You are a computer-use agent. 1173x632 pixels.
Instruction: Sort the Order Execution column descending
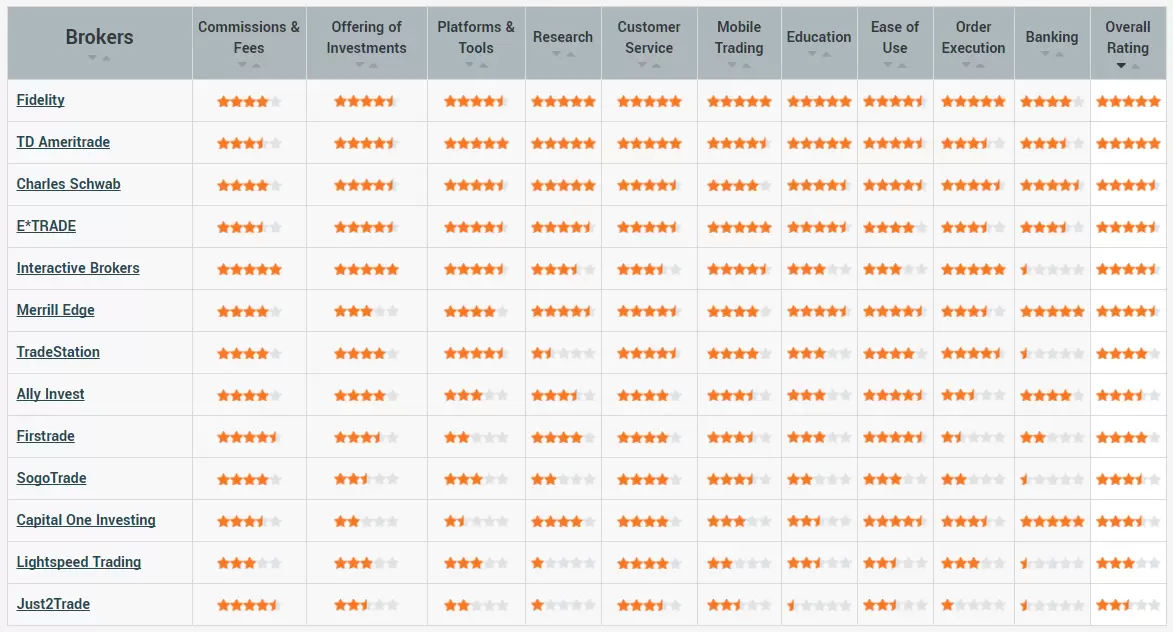967,64
